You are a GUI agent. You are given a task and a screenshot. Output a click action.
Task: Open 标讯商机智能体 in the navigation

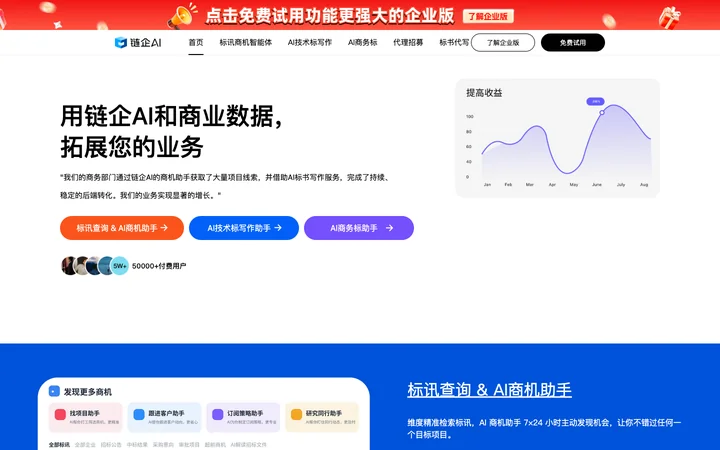point(246,43)
